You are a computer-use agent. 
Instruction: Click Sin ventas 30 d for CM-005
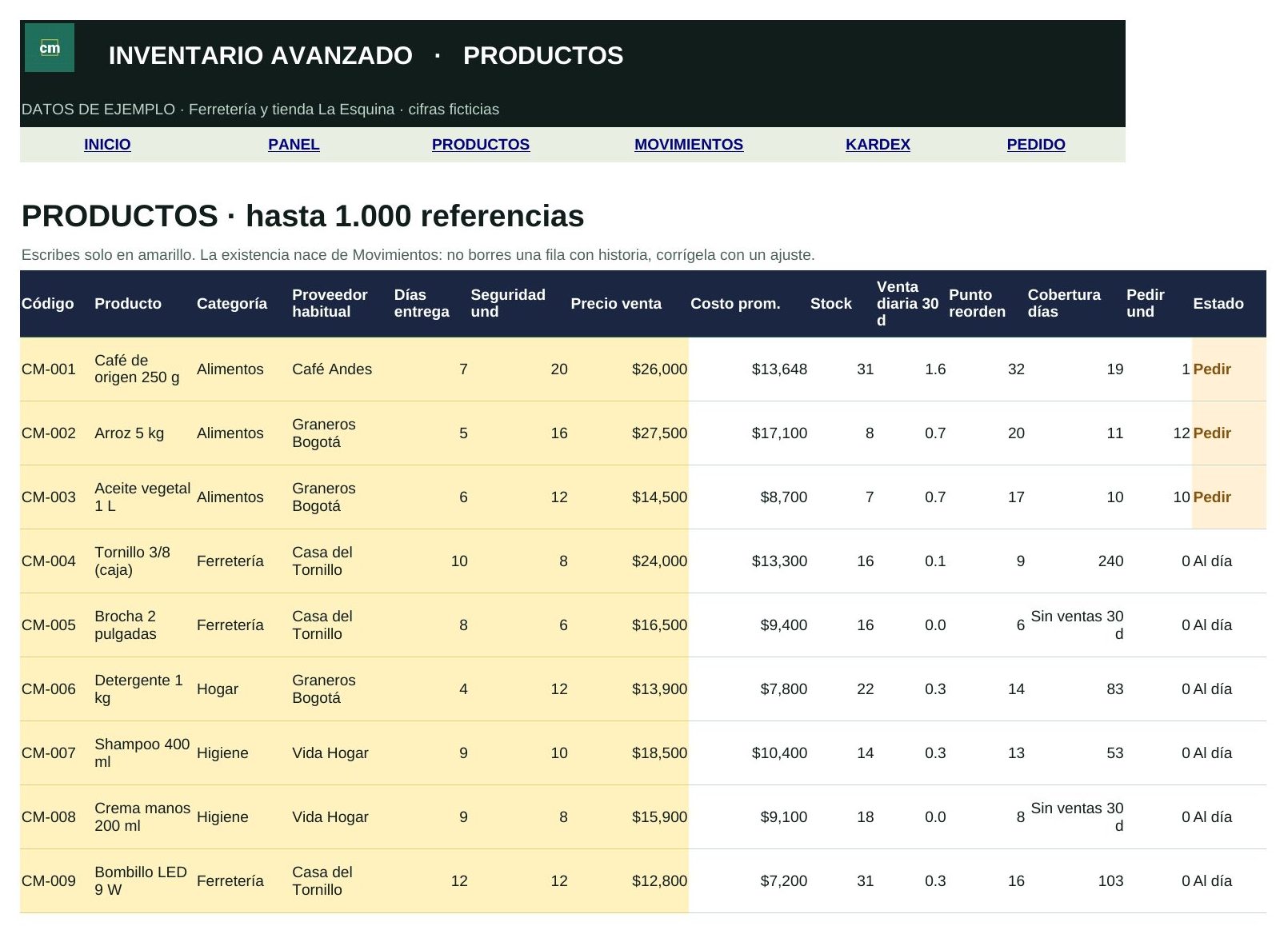[1077, 625]
